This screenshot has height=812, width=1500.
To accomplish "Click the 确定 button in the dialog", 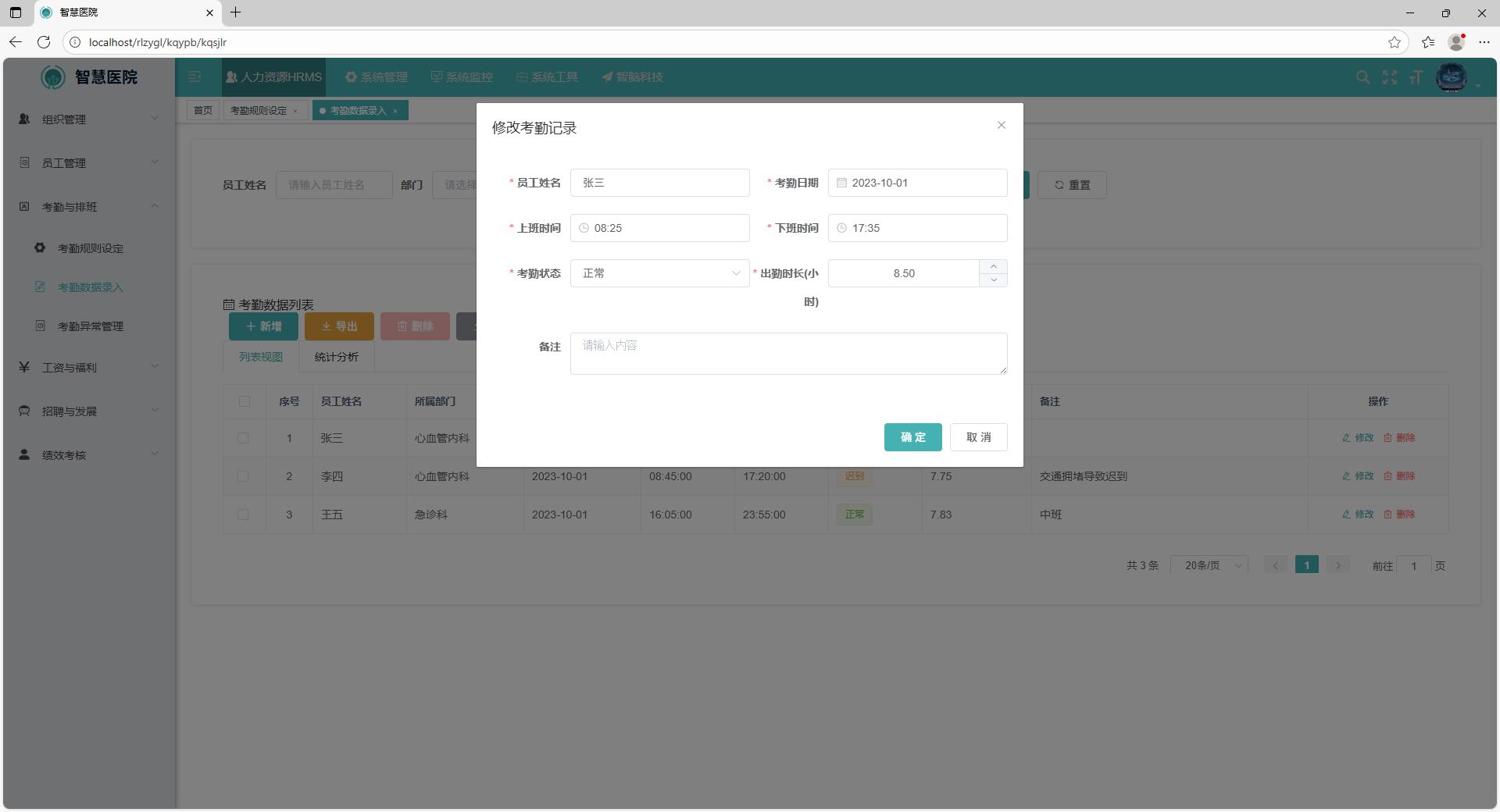I will (912, 437).
